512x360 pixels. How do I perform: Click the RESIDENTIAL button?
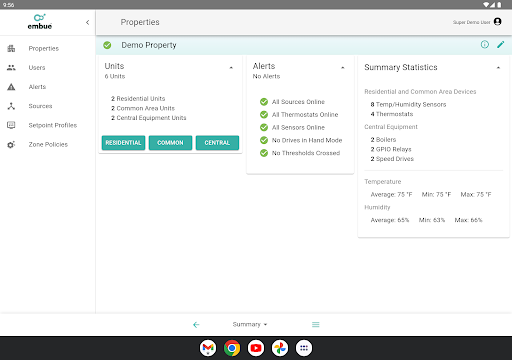tap(123, 143)
